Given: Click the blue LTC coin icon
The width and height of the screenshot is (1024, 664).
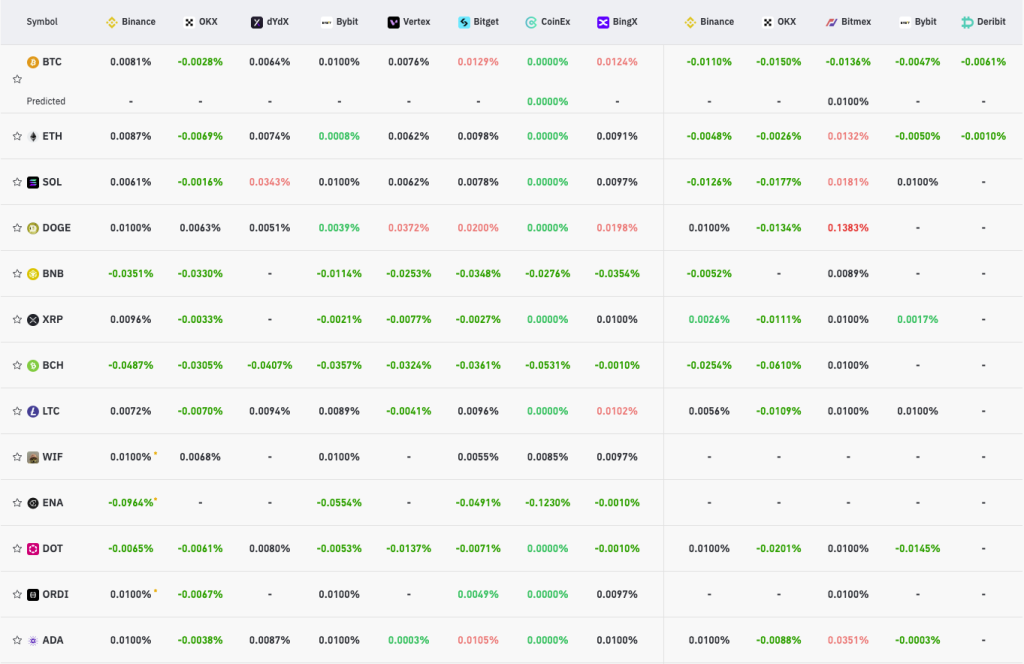Looking at the screenshot, I should pyautogui.click(x=33, y=411).
